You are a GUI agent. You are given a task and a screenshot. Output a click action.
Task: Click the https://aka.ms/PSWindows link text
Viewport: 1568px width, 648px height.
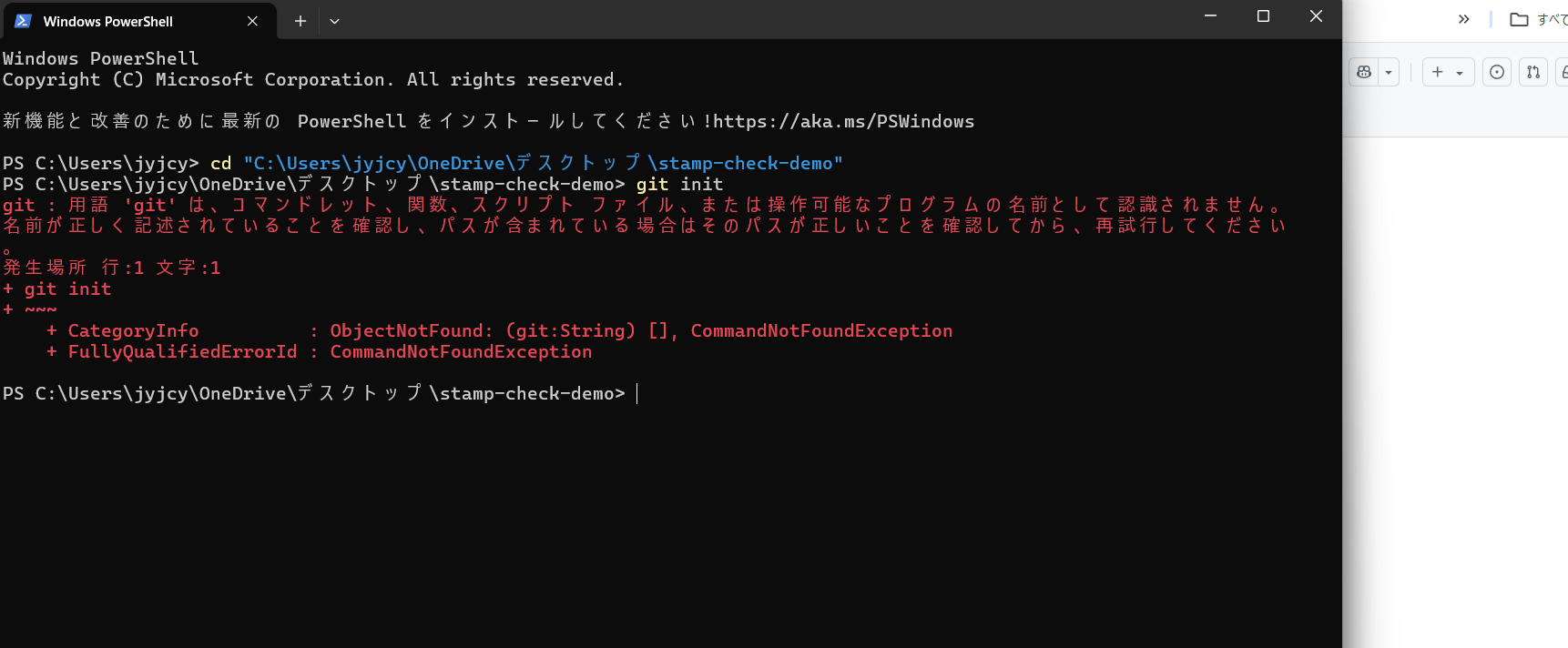click(843, 122)
